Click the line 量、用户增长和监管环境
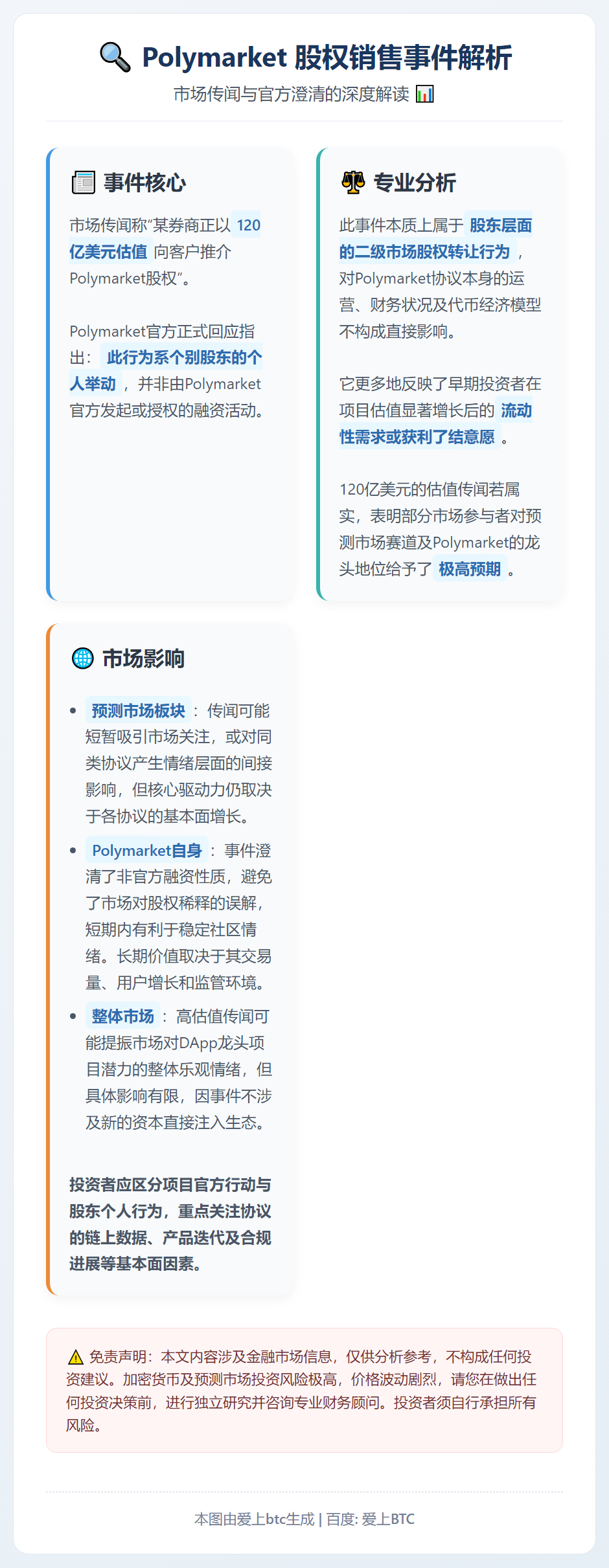Viewport: 609px width, 1568px height. click(x=176, y=983)
